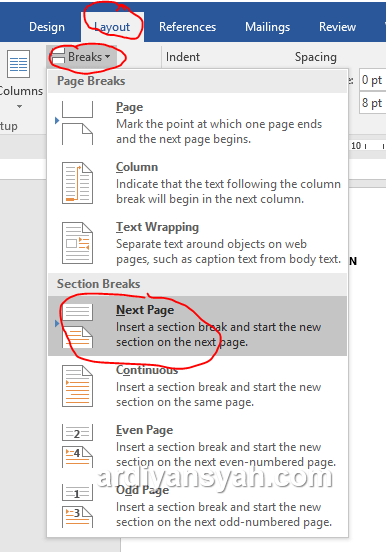Click the Indent group label
Viewport: 386px width, 552px height.
pos(183,57)
